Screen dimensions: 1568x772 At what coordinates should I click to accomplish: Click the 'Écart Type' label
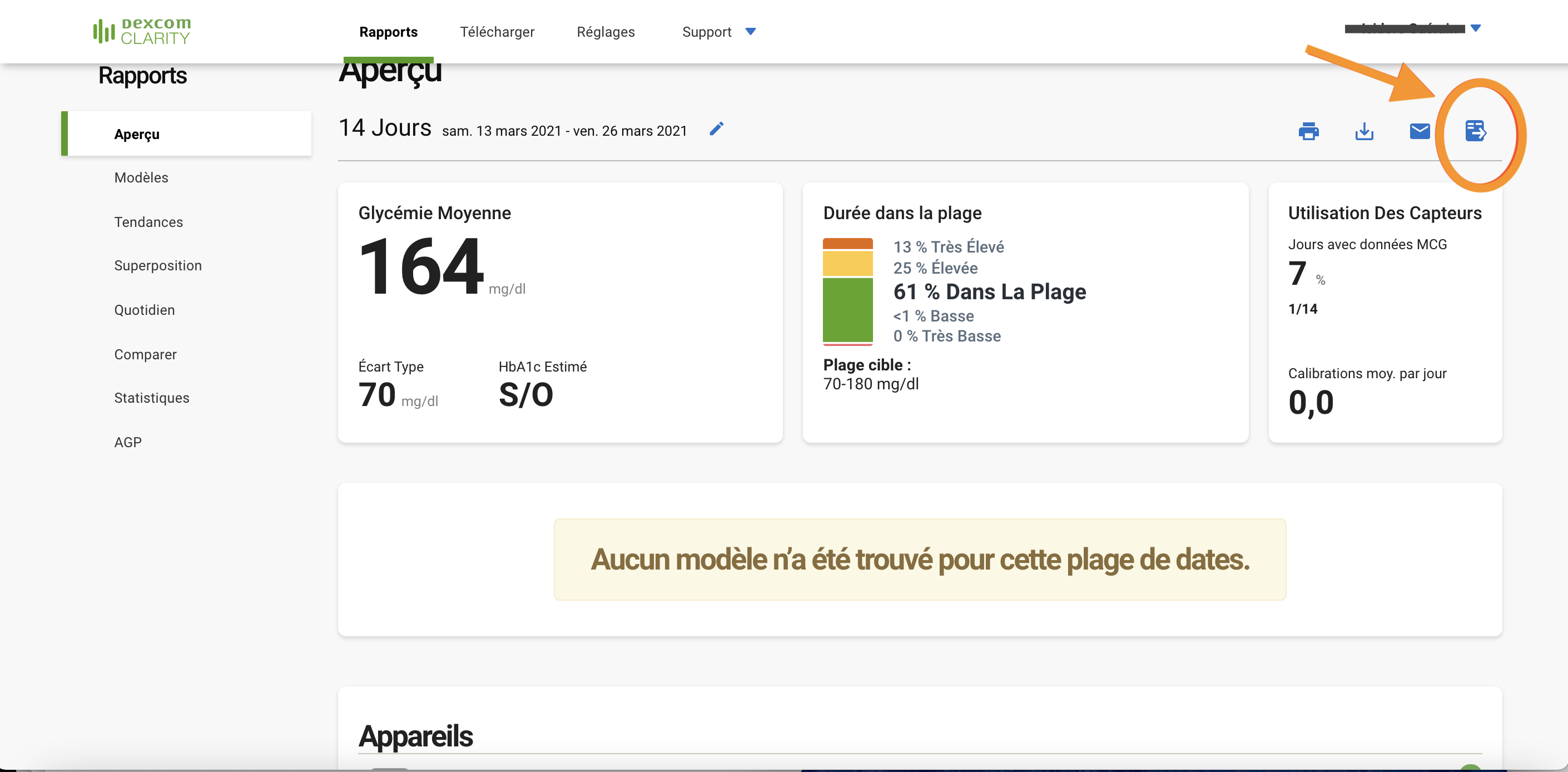pyautogui.click(x=391, y=367)
